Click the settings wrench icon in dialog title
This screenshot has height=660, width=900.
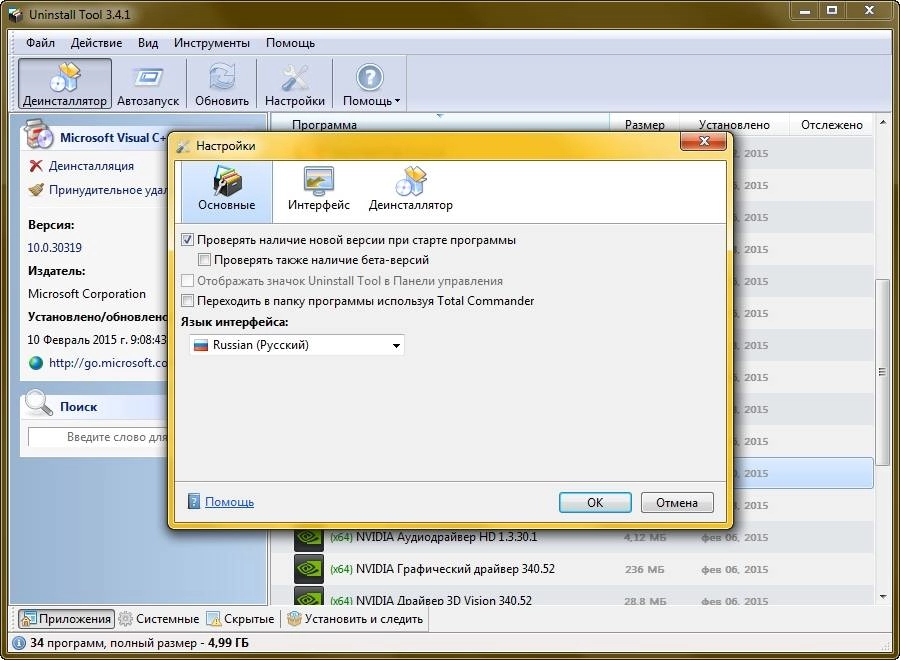[183, 146]
